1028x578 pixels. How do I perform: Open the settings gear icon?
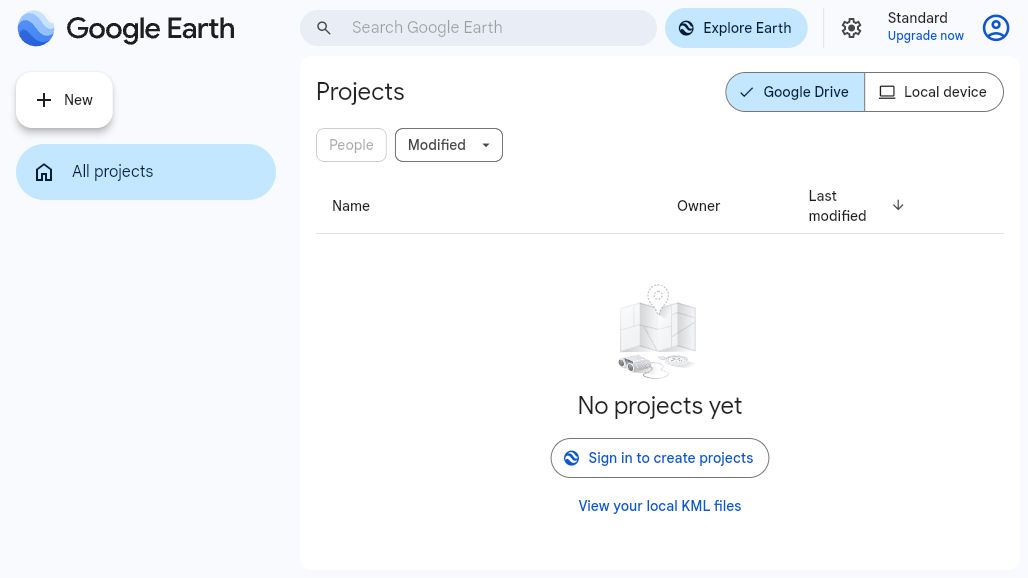pyautogui.click(x=851, y=28)
